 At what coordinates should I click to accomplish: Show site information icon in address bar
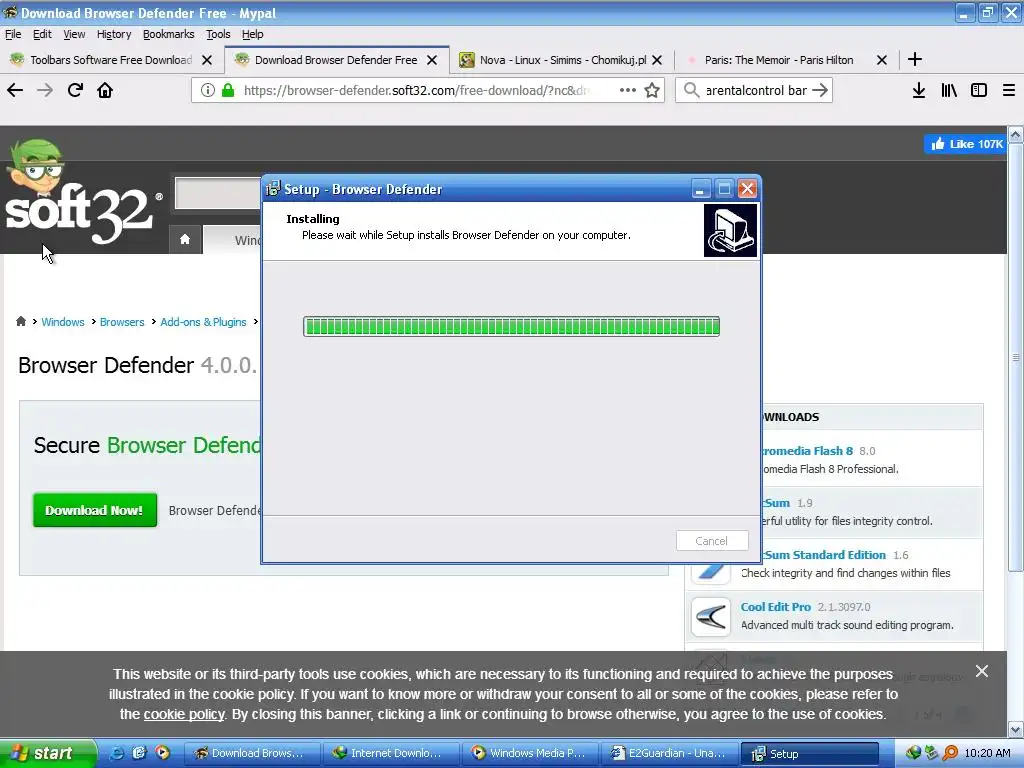pos(207,90)
